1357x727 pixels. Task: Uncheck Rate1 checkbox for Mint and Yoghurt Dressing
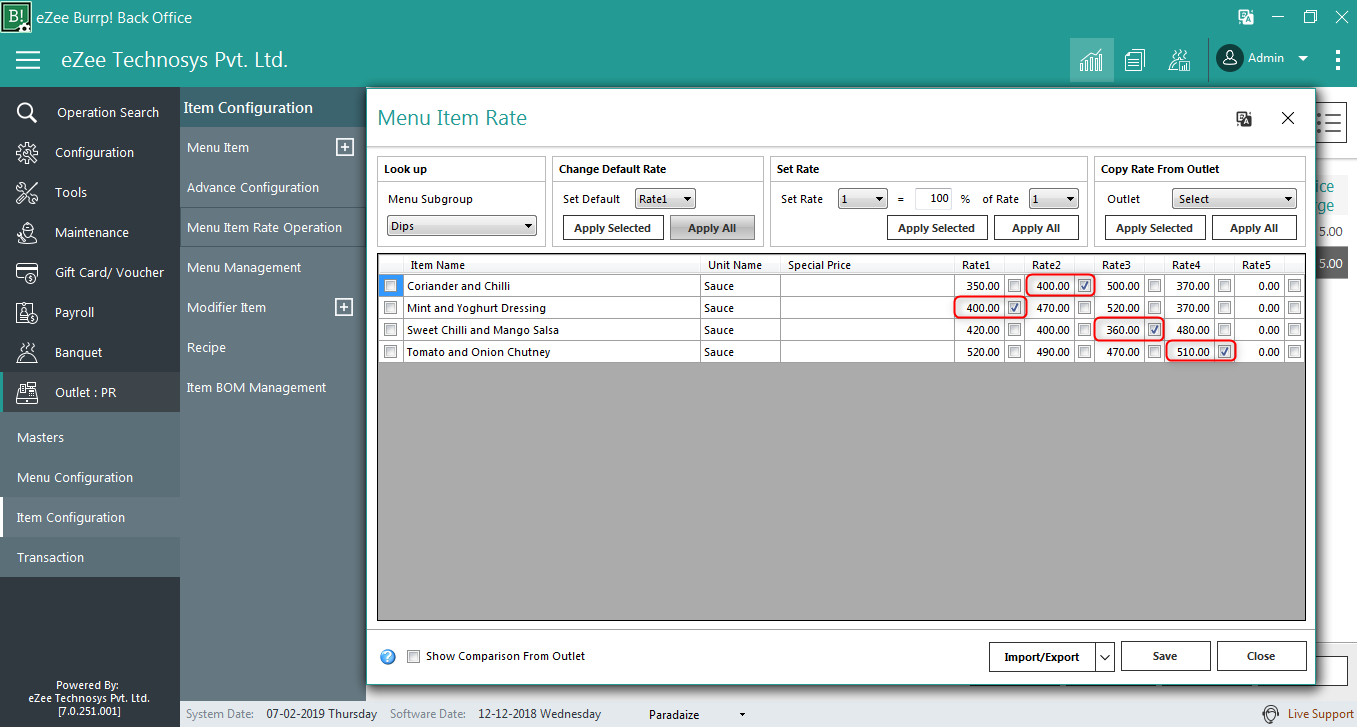1015,308
